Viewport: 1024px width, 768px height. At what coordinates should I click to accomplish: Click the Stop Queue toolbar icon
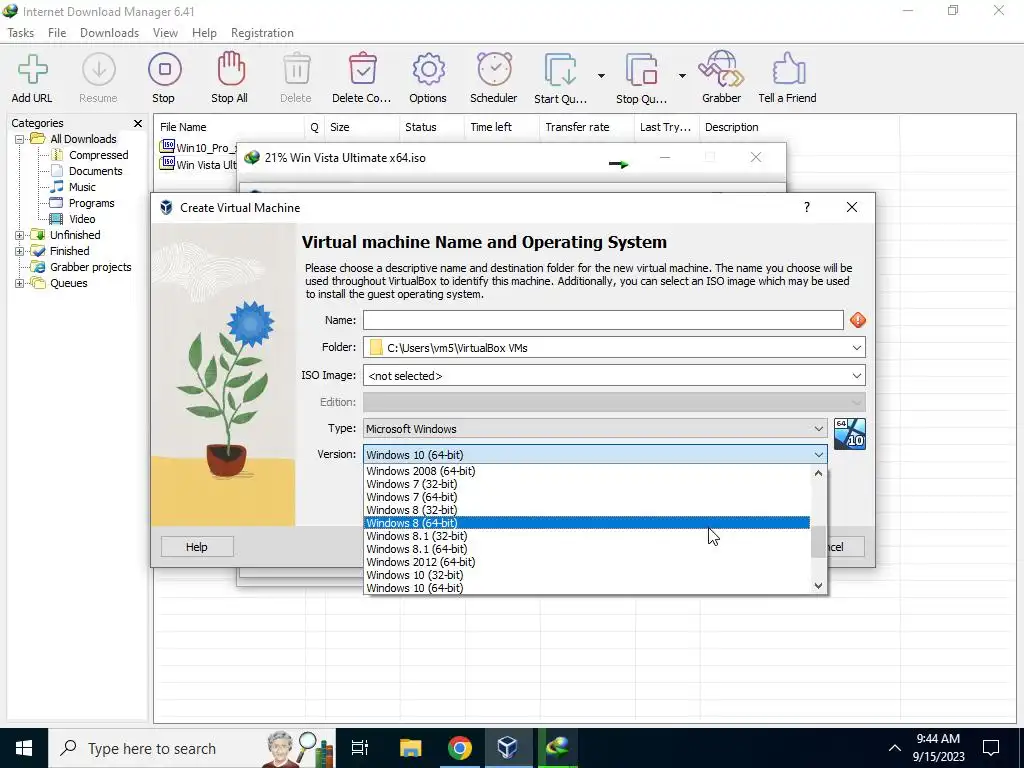pyautogui.click(x=641, y=70)
